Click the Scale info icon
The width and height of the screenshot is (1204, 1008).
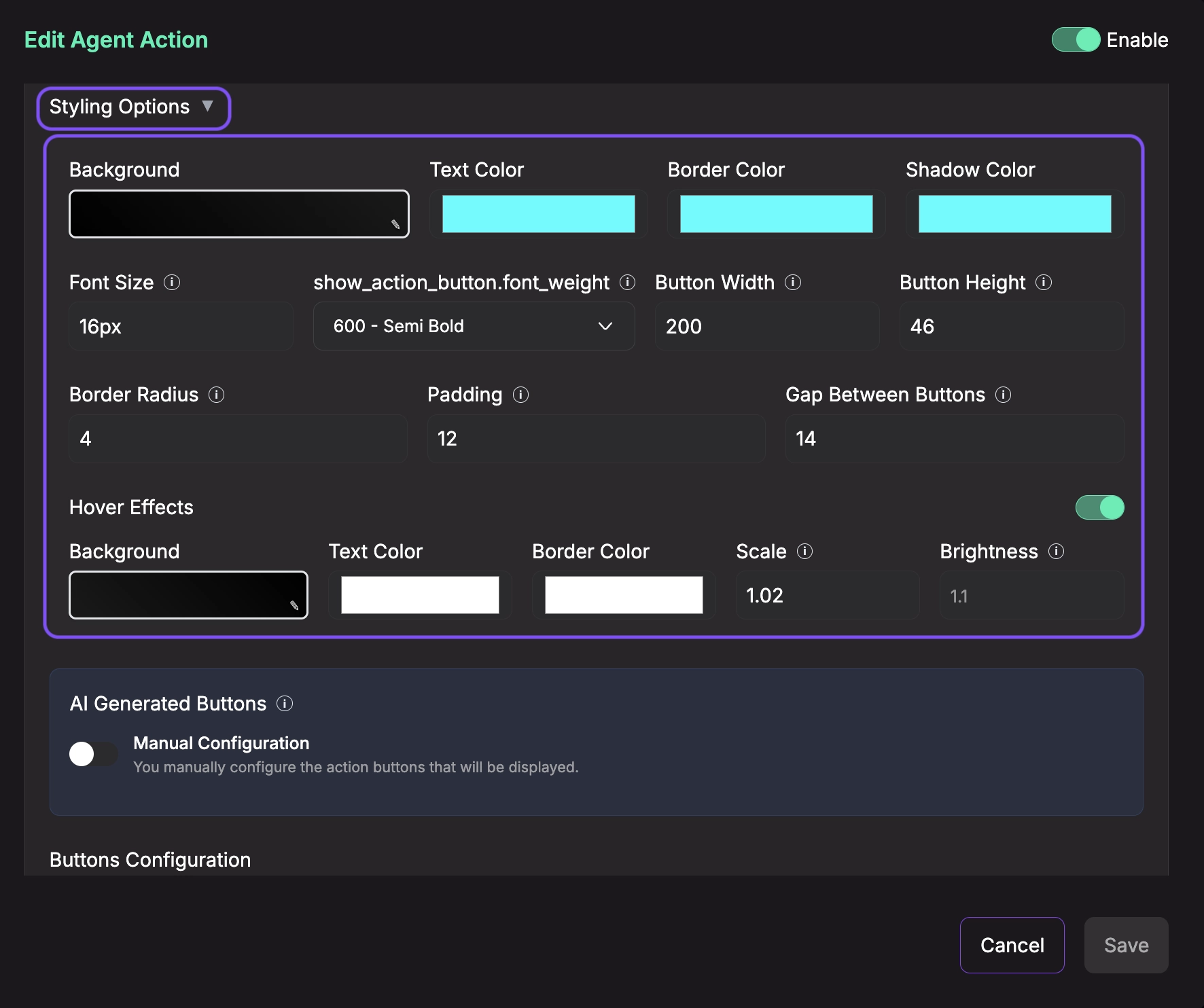pos(805,551)
